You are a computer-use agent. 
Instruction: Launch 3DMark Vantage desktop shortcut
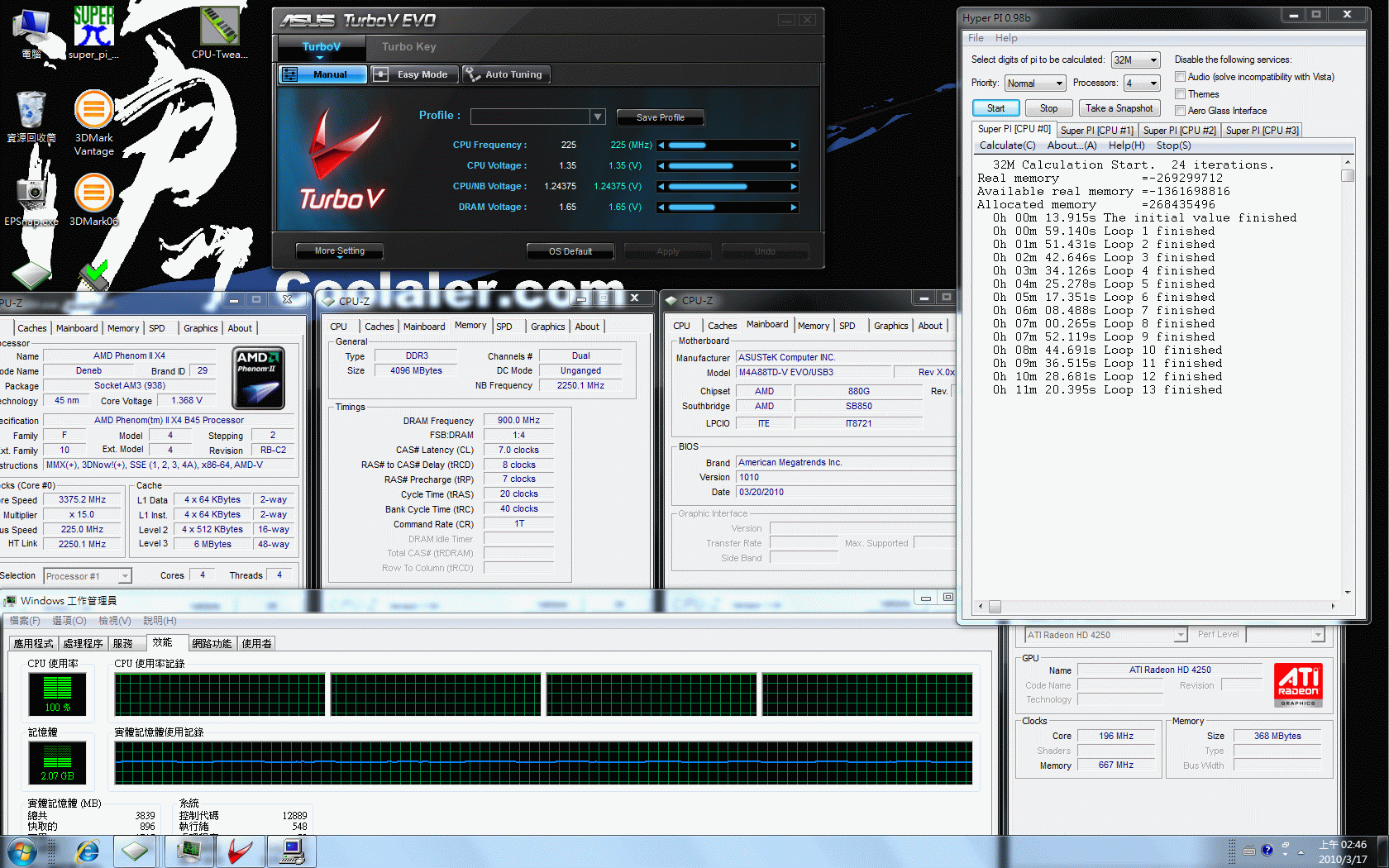point(94,123)
